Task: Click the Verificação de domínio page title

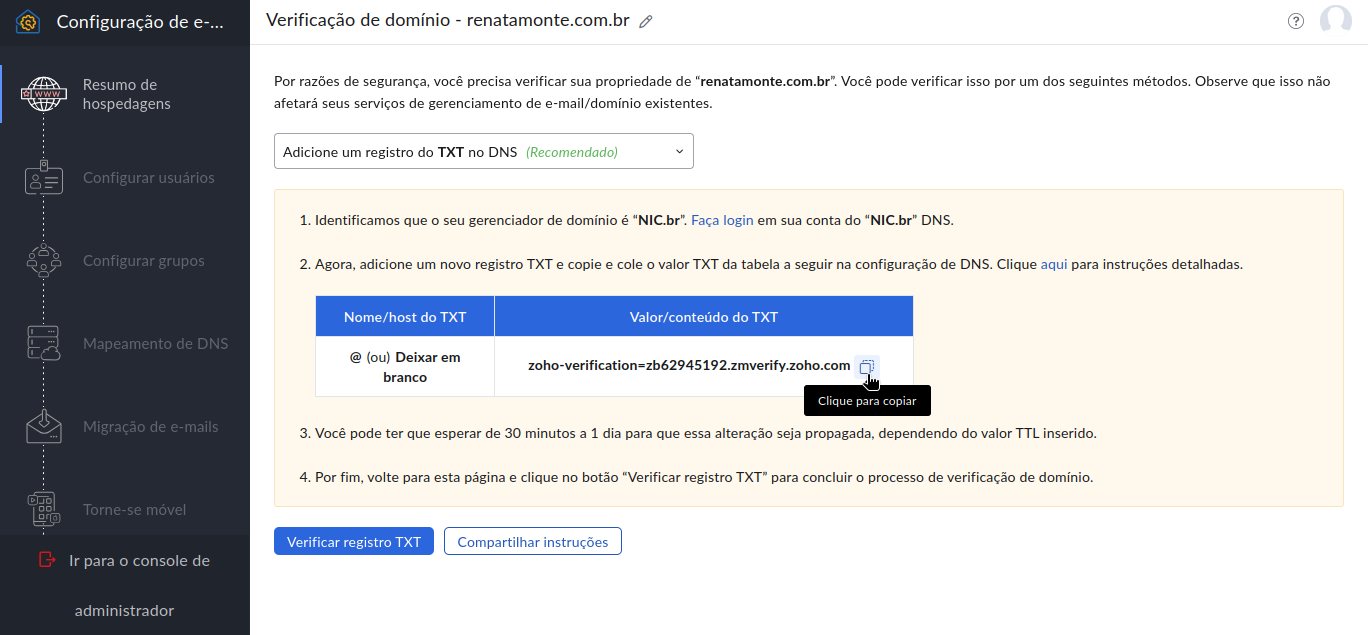Action: [448, 21]
